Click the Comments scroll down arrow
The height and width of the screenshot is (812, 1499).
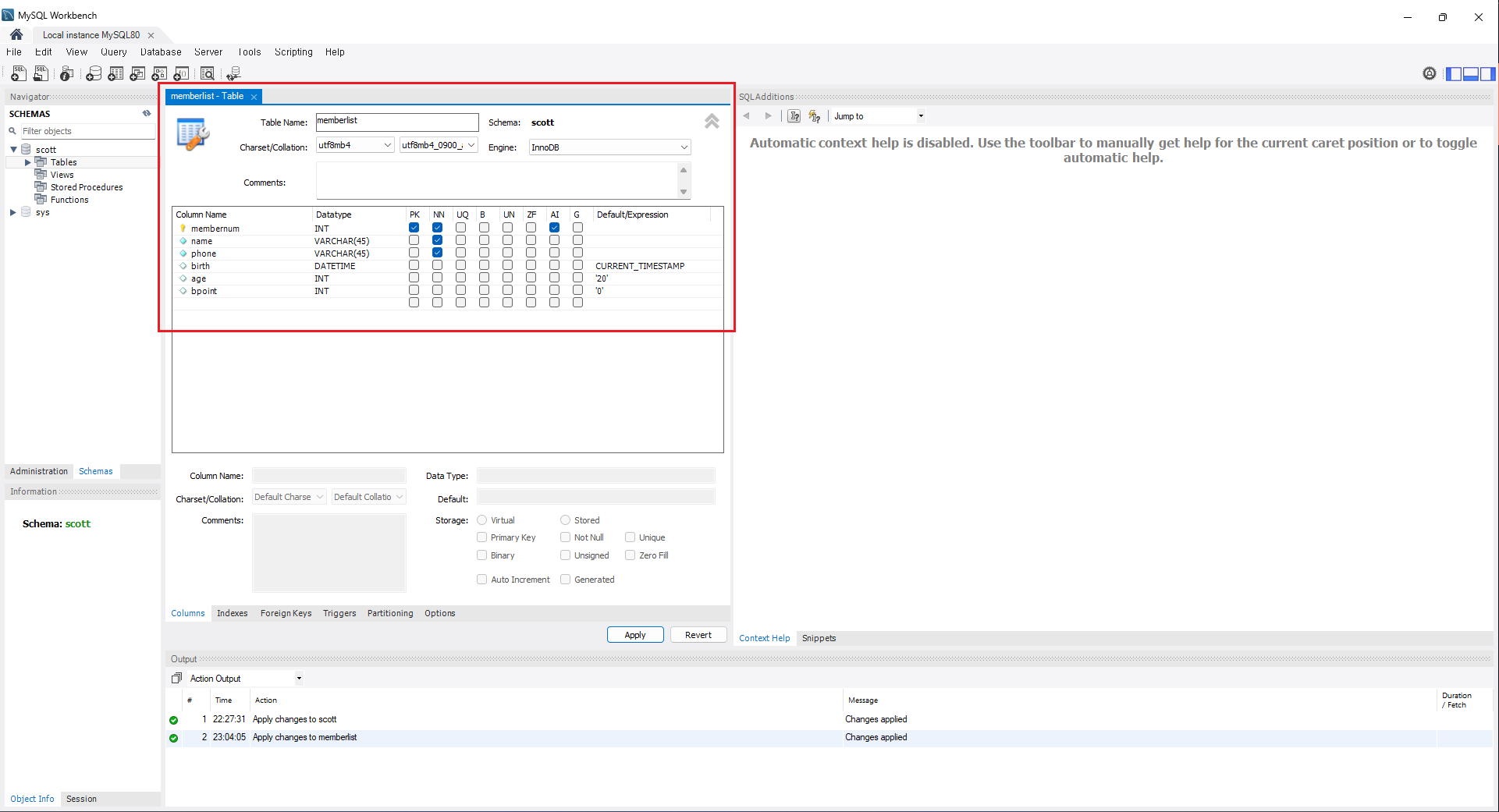[684, 192]
